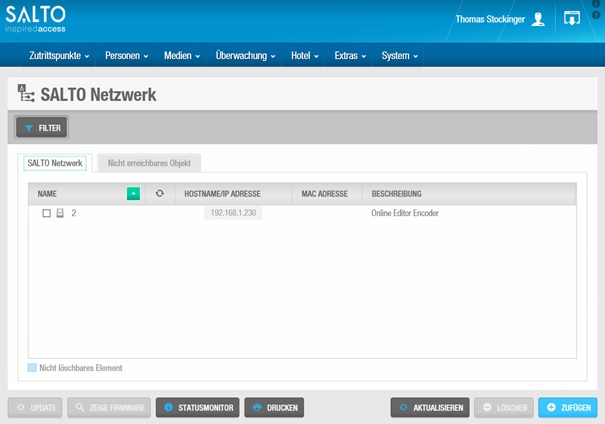Open the Medien dropdown menu

click(x=182, y=56)
